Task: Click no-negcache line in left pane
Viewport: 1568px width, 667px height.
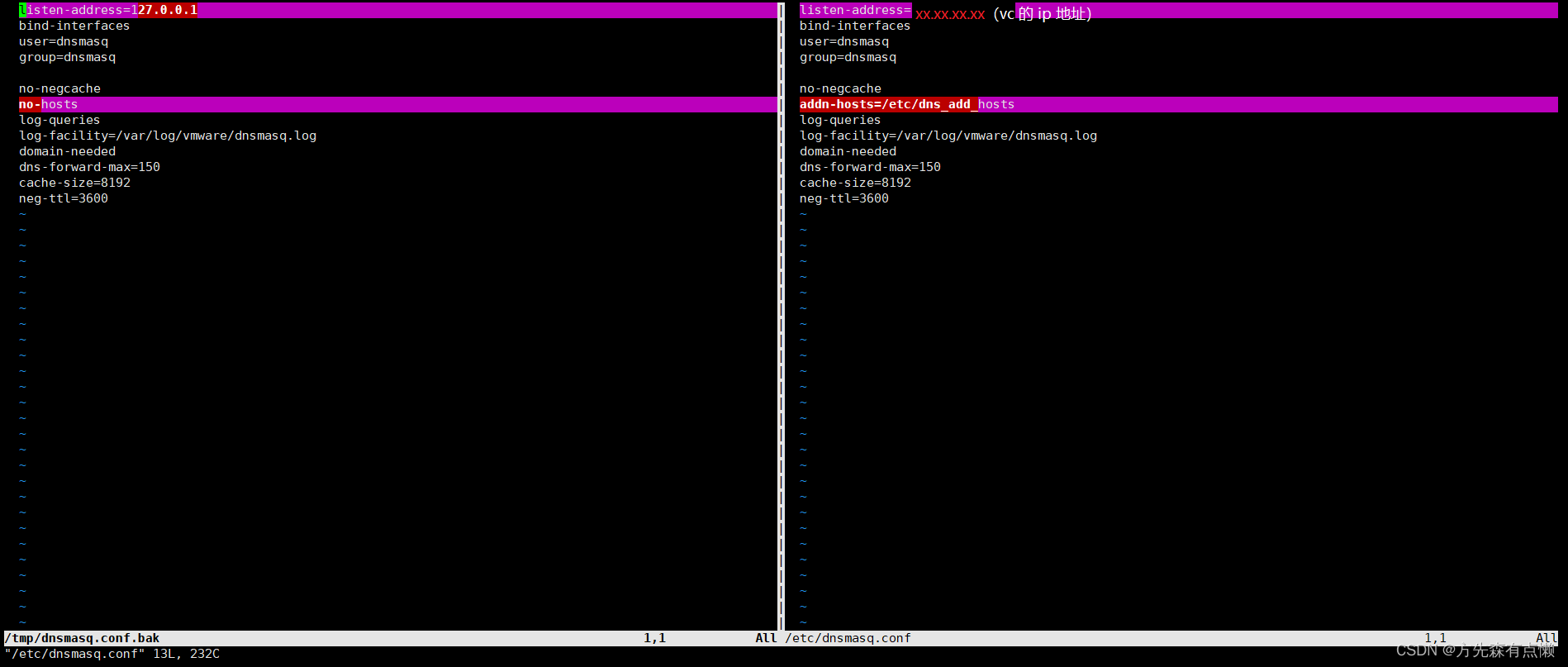Action: click(60, 88)
